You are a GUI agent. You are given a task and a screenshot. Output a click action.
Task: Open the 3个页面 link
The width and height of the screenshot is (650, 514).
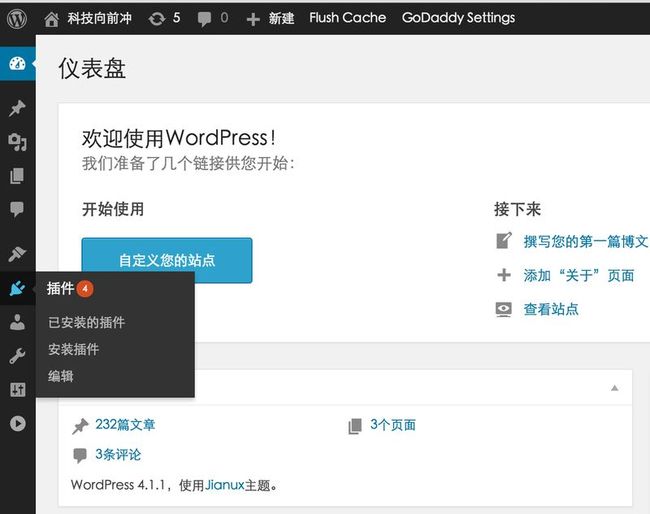pos(393,424)
